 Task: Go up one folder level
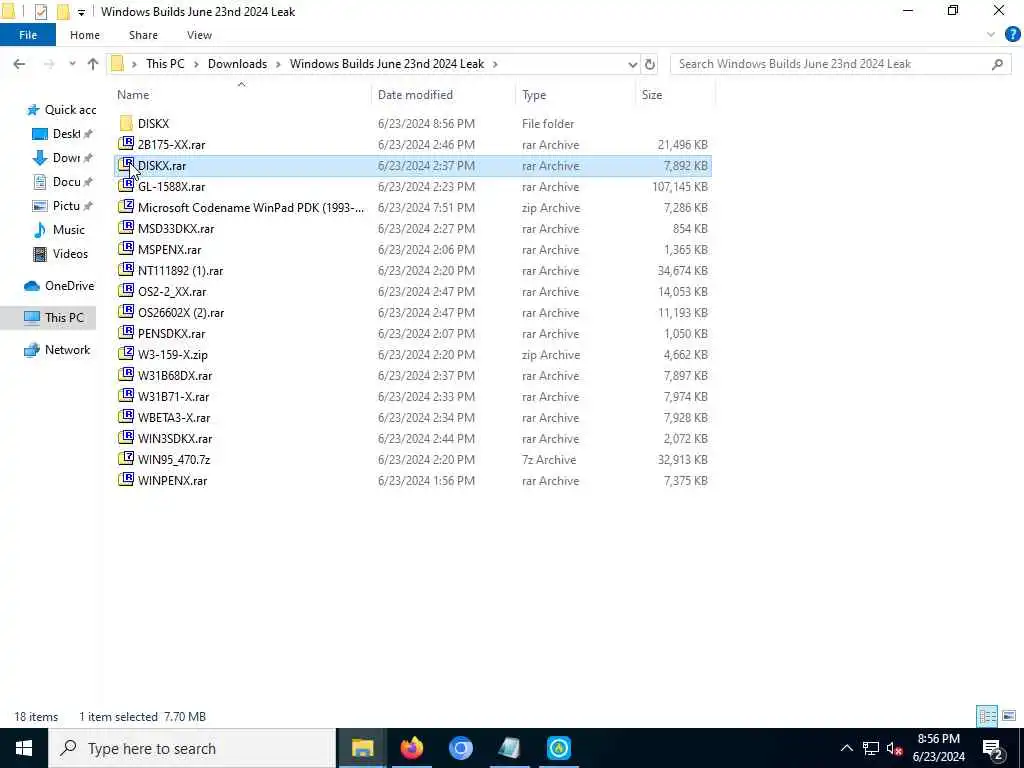(x=93, y=64)
